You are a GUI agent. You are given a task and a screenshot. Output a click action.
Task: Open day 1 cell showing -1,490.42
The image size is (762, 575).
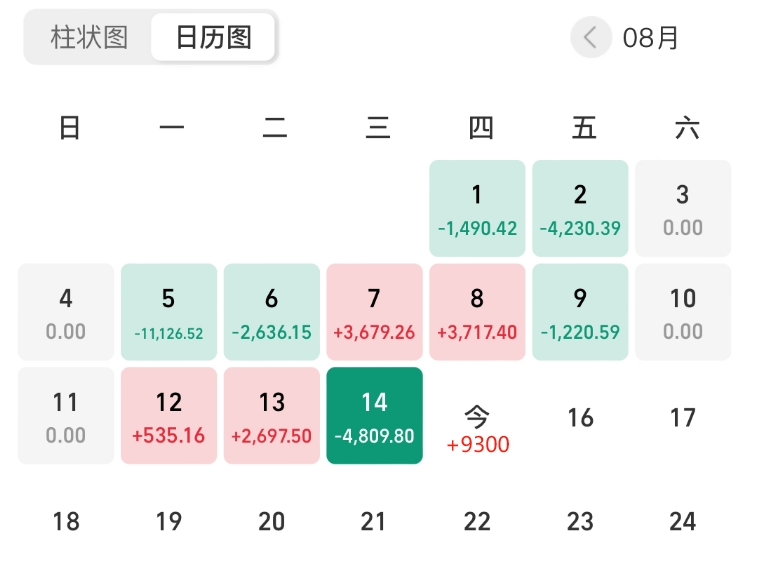477,208
